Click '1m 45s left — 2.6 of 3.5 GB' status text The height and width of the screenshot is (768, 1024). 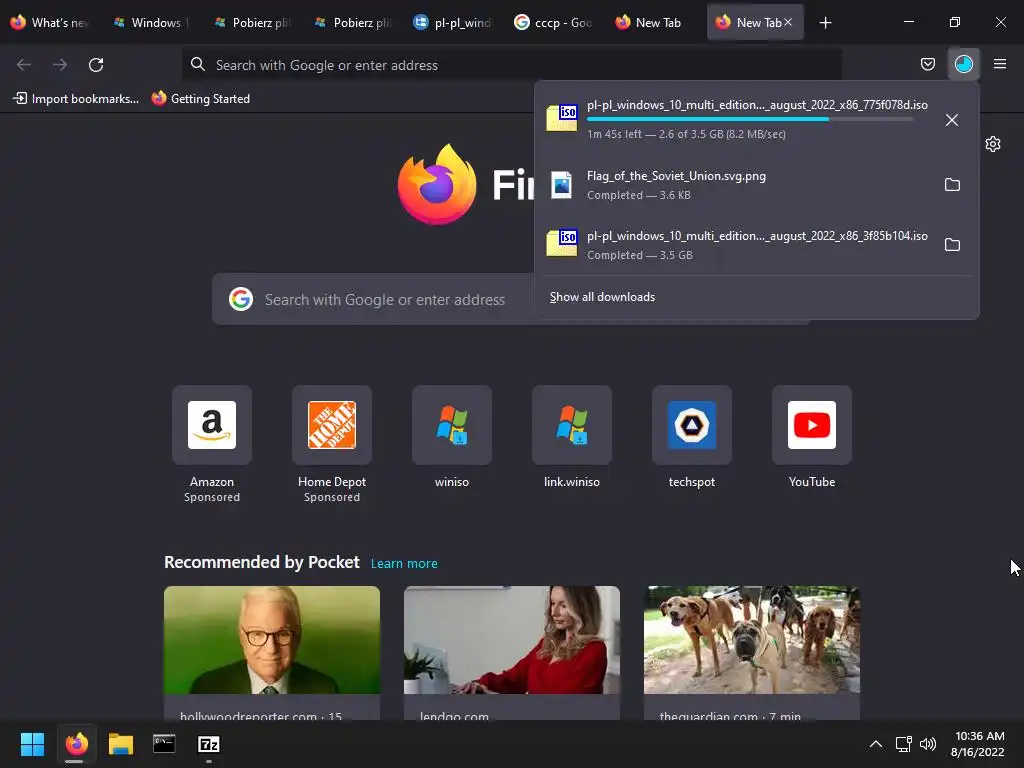[x=686, y=135]
